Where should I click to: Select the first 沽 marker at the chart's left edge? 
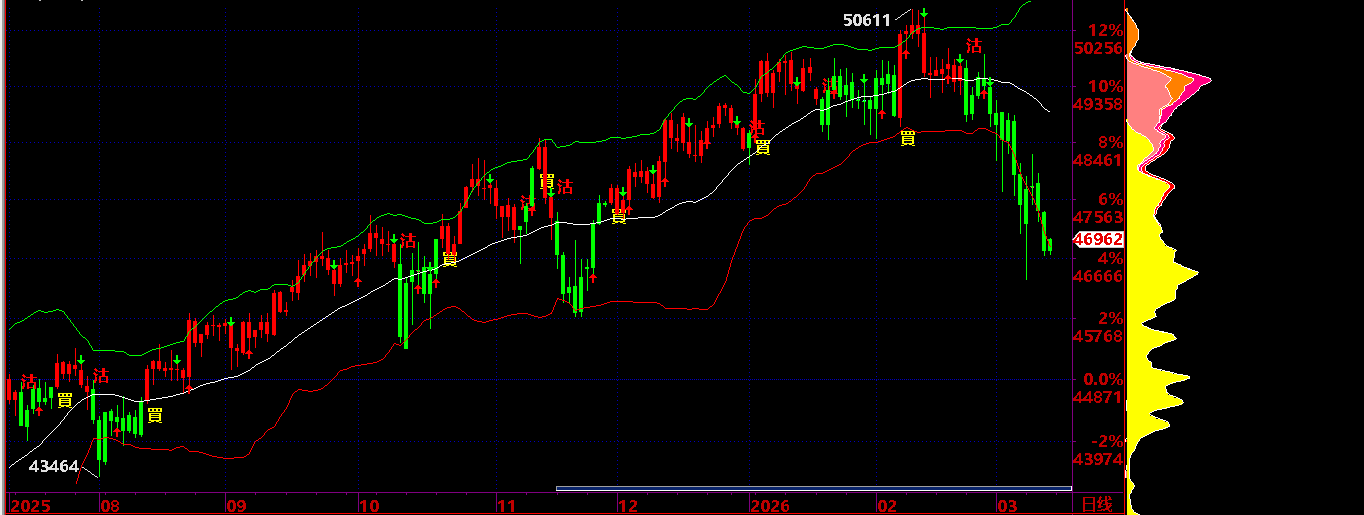pyautogui.click(x=28, y=382)
